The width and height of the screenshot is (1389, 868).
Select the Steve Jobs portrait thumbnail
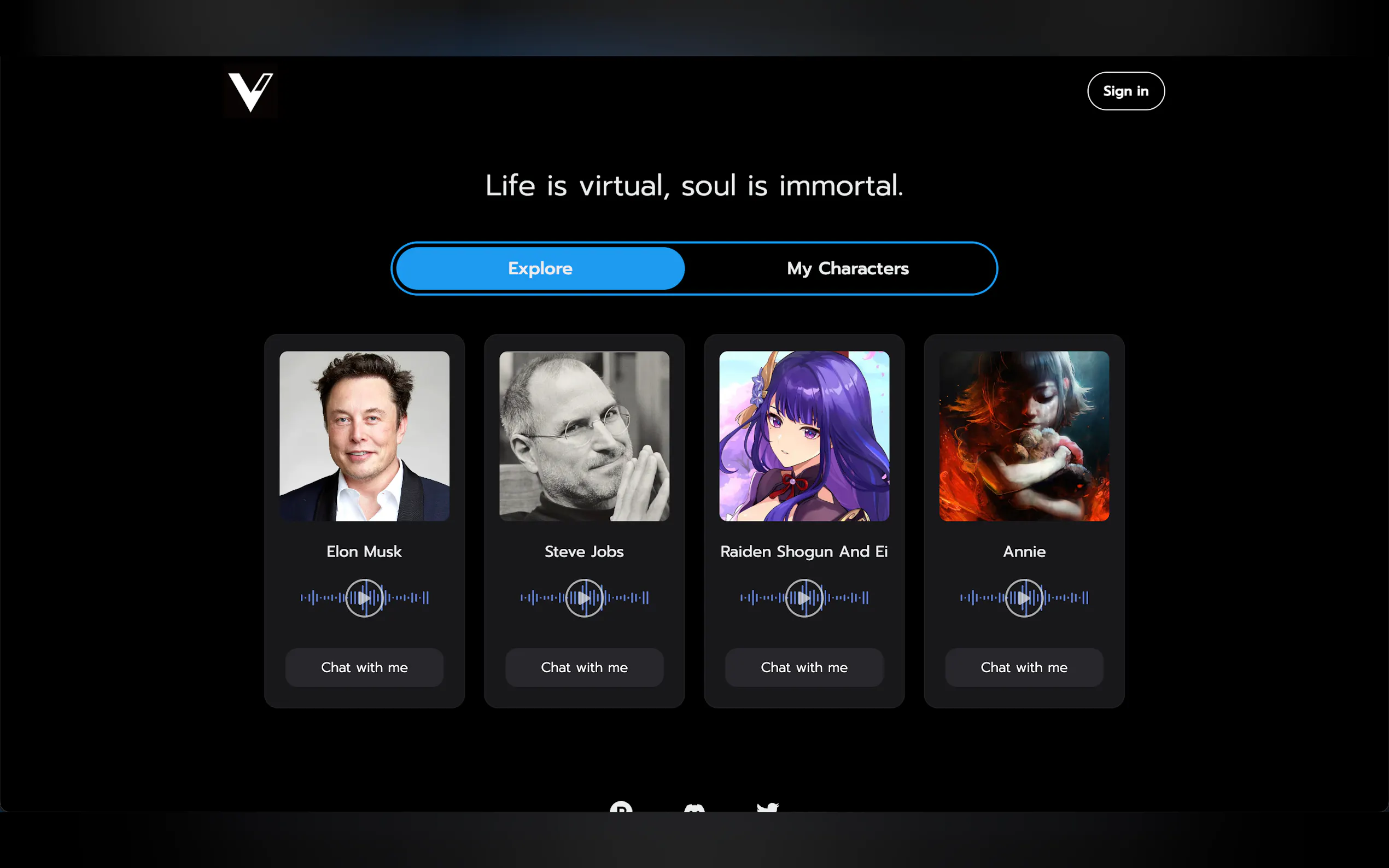584,436
